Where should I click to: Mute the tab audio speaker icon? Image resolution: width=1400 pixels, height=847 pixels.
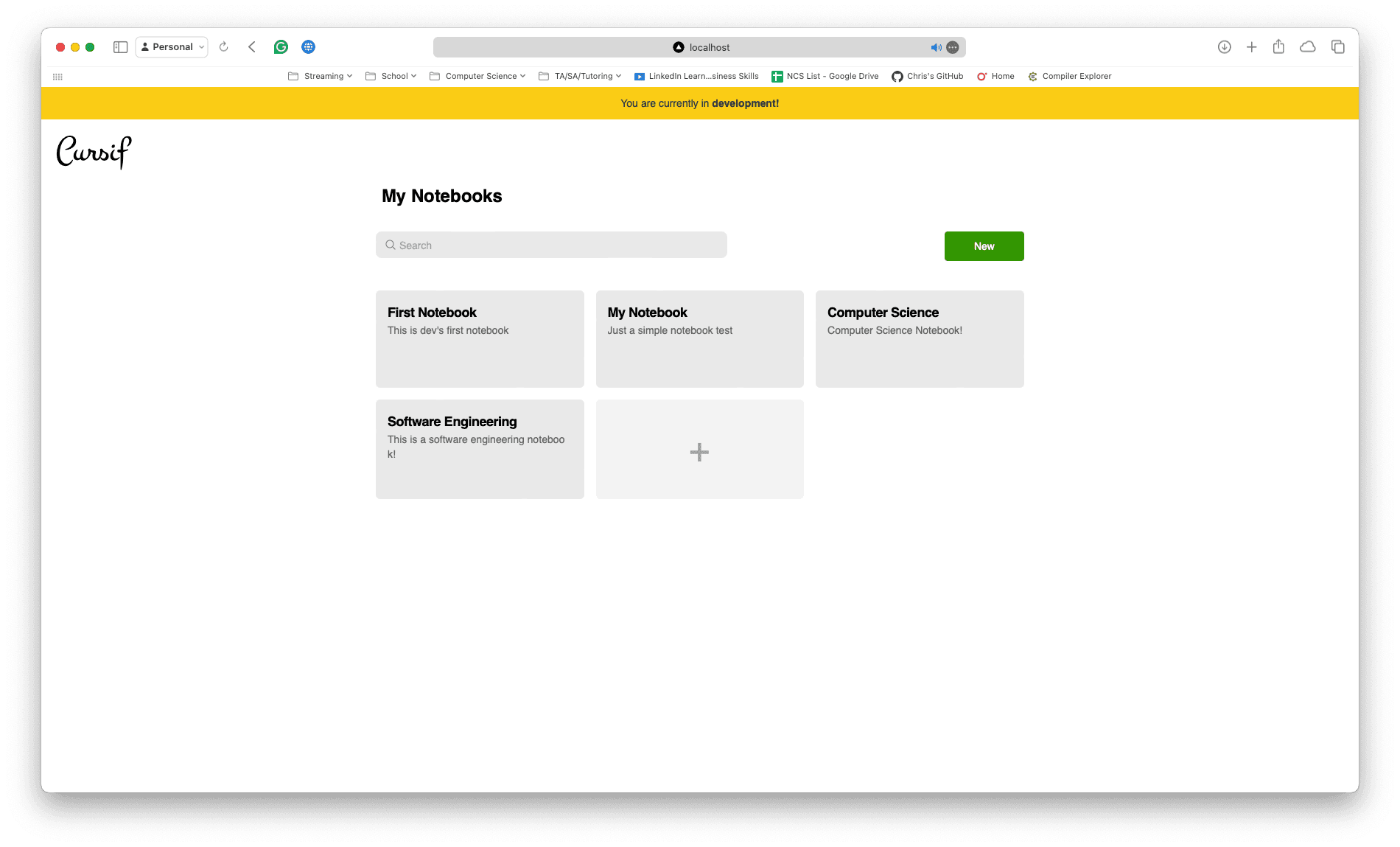coord(935,47)
